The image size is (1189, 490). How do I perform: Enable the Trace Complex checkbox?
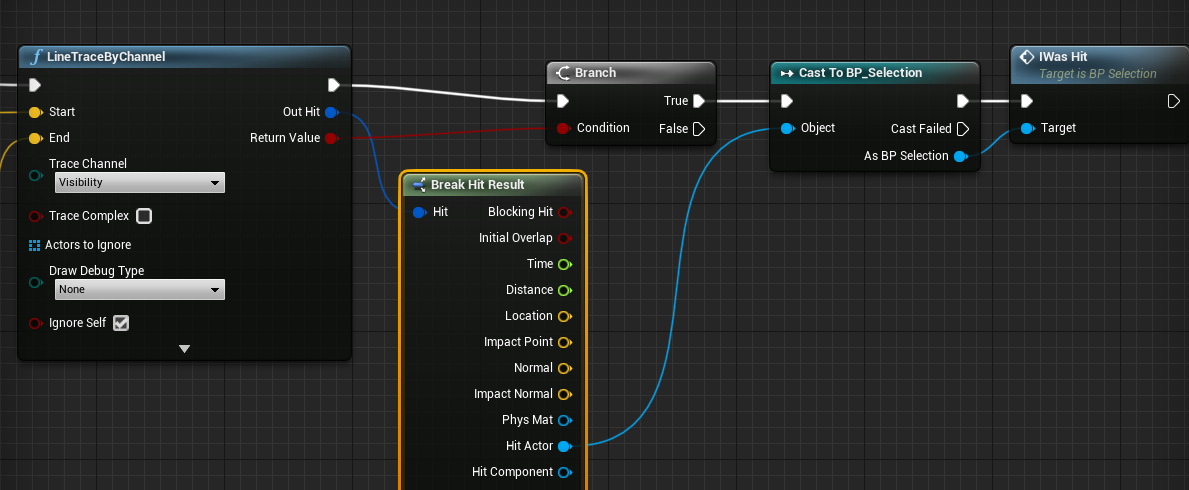tap(144, 216)
